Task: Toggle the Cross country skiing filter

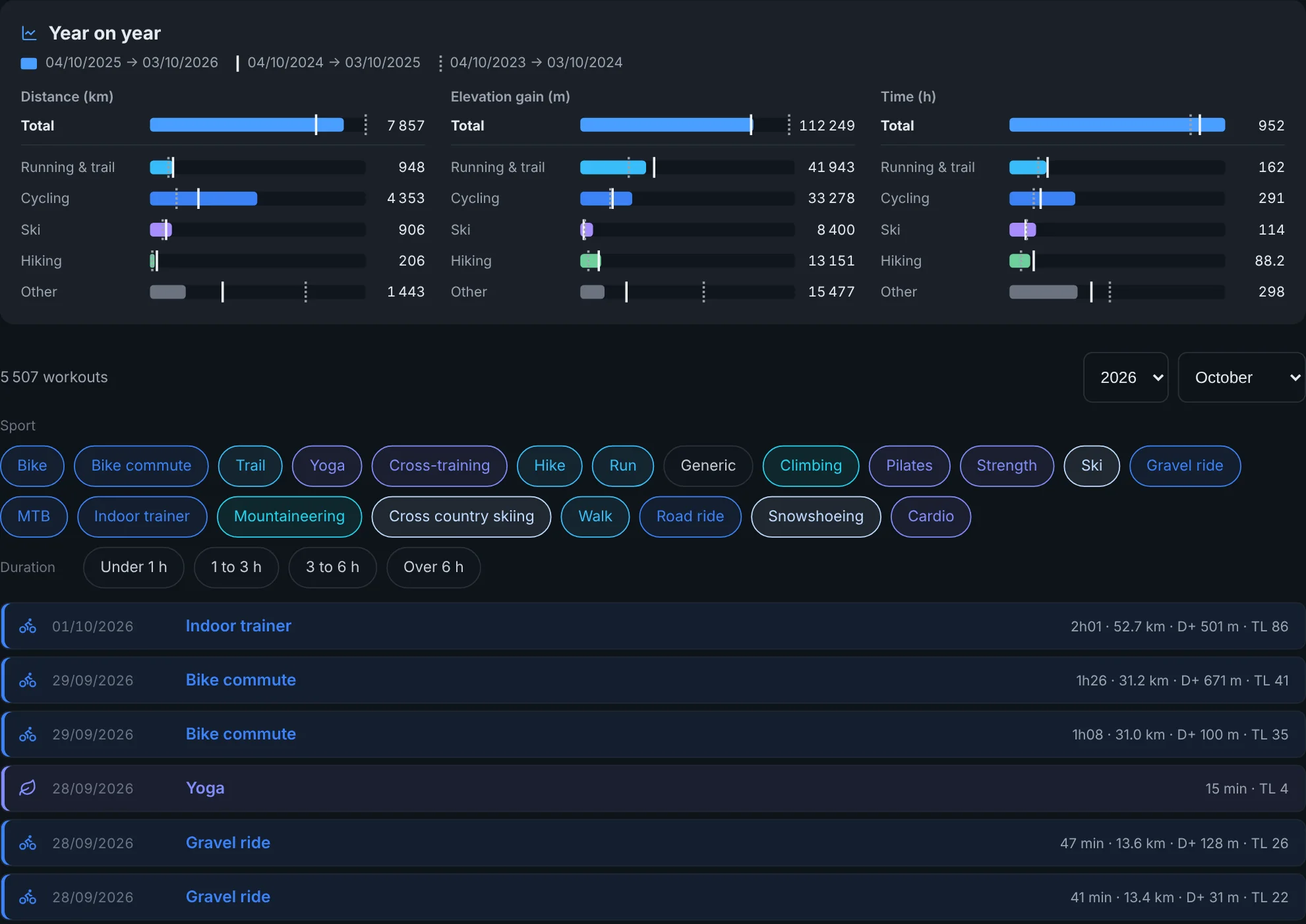Action: (x=461, y=517)
